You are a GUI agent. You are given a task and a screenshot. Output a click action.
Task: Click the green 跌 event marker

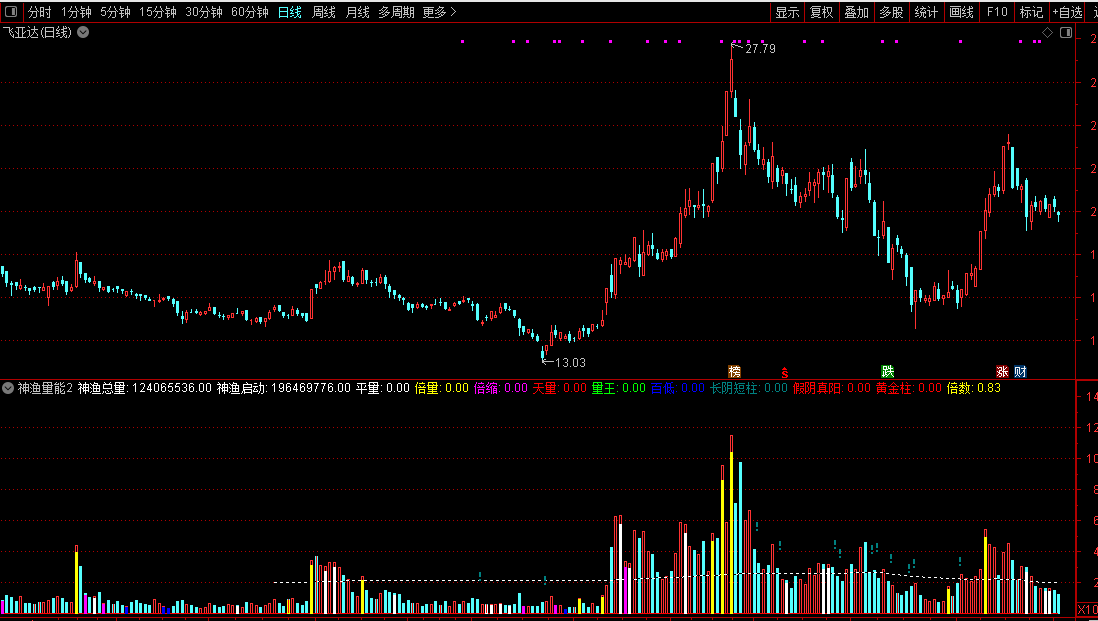coord(888,372)
